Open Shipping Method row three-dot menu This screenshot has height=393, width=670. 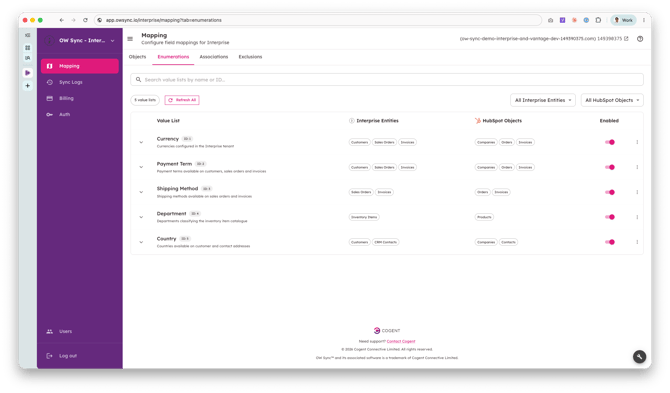pos(637,192)
